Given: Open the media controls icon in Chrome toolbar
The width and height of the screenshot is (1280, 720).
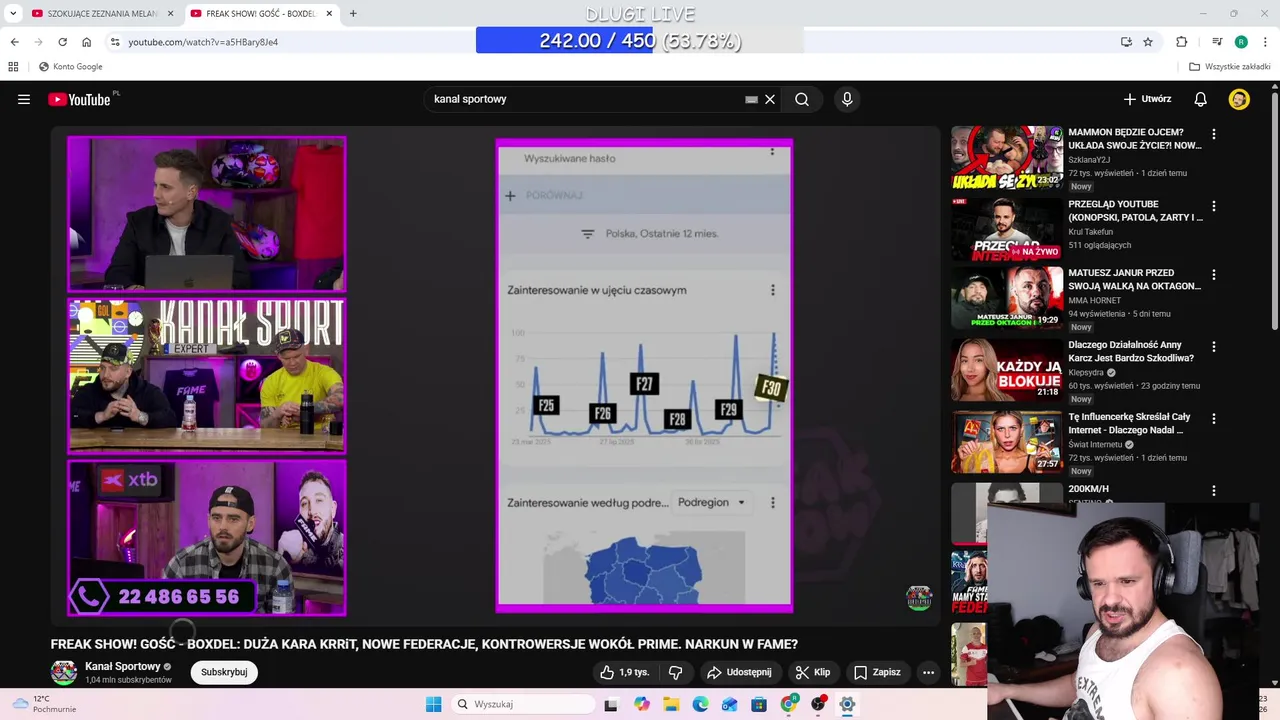Looking at the screenshot, I should 1217,42.
